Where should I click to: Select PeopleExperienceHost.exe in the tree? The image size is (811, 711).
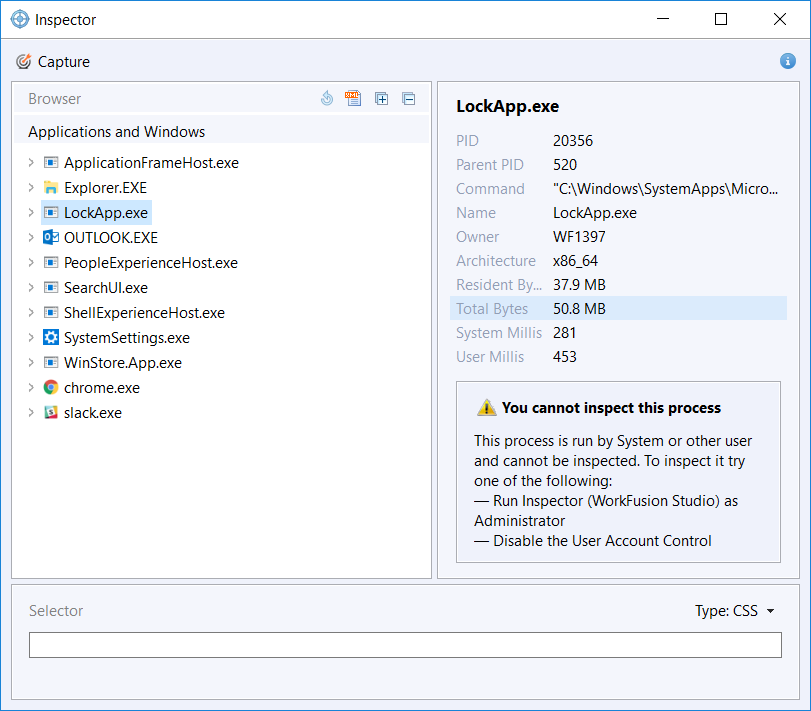pos(151,263)
